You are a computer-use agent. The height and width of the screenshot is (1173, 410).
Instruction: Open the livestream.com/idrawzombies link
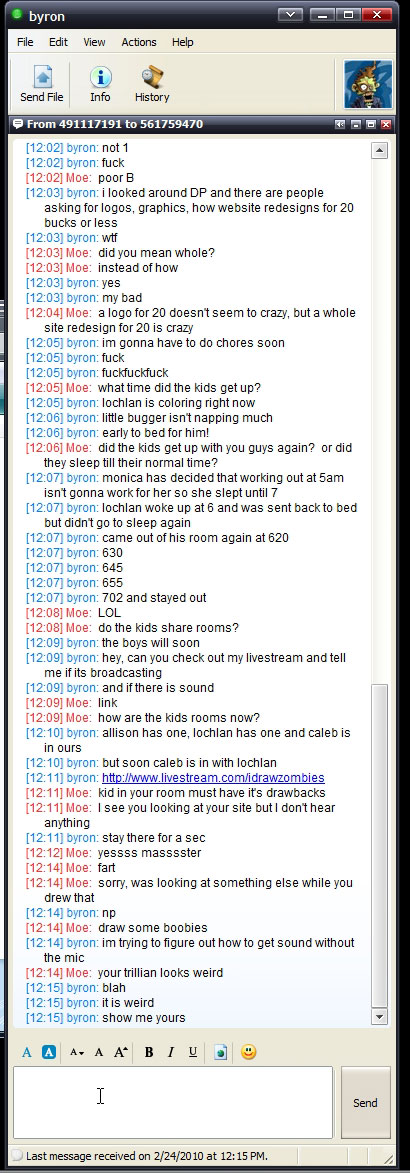(x=213, y=778)
